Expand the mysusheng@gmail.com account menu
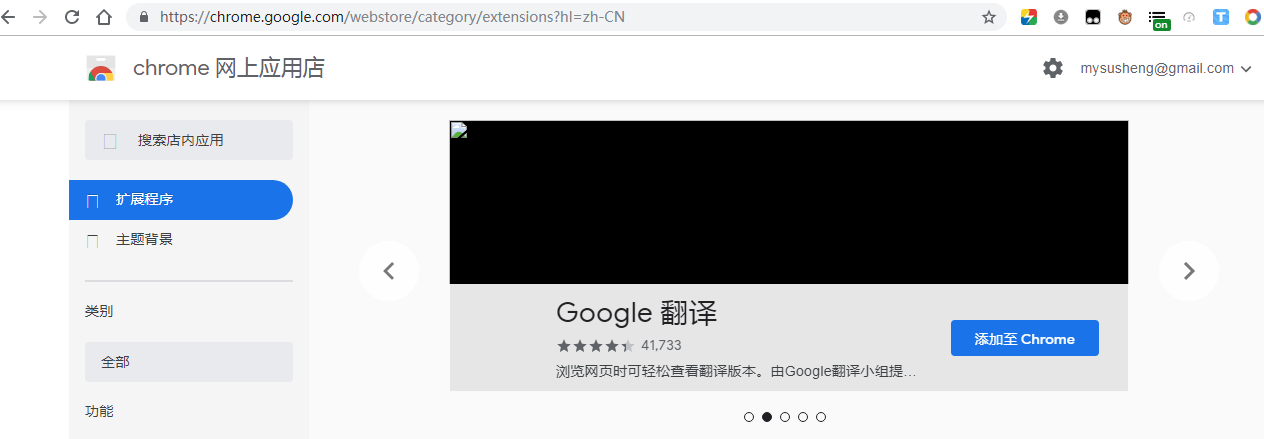 tap(1166, 69)
